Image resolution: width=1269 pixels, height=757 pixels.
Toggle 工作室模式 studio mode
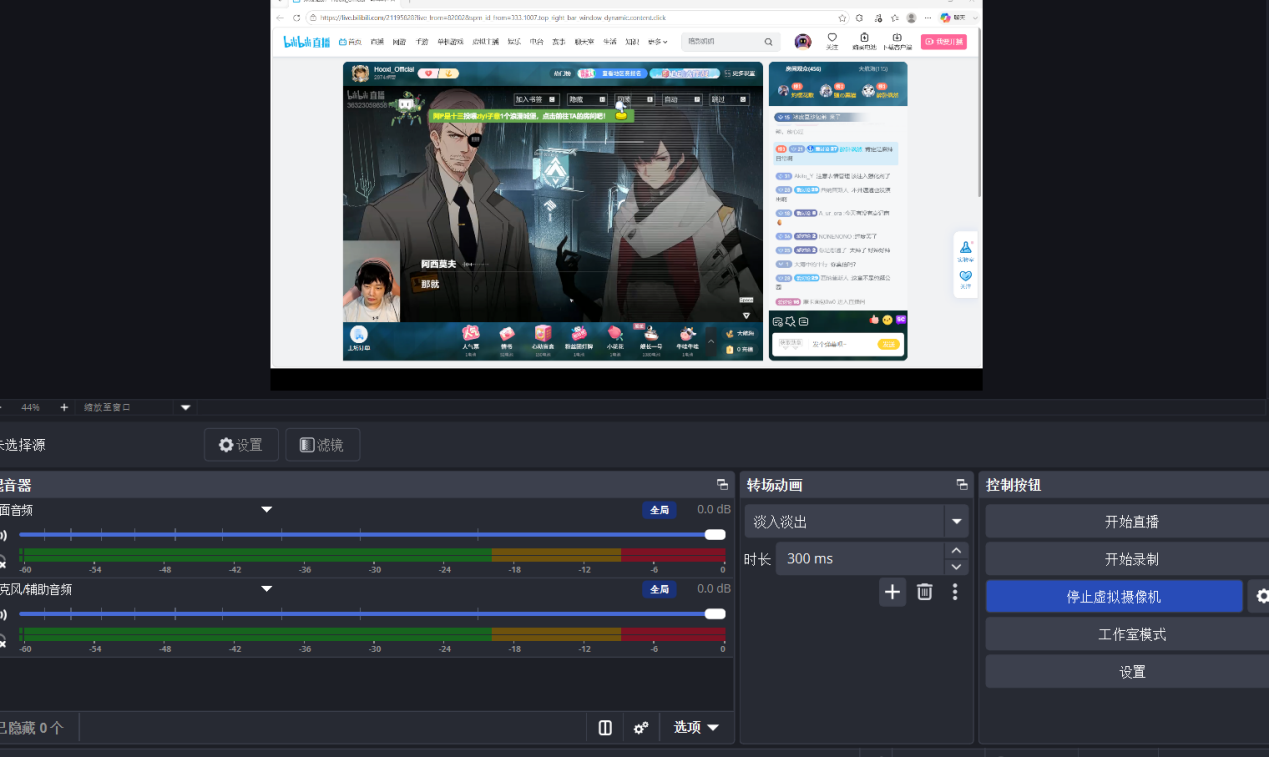tap(1132, 634)
